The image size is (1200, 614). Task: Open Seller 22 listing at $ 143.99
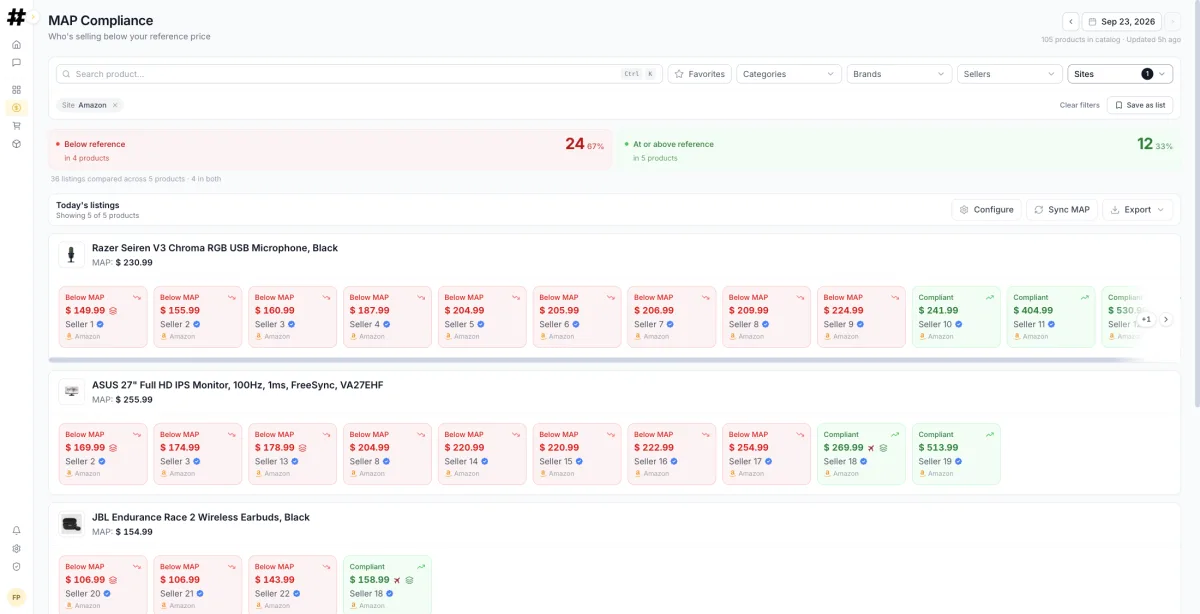(293, 585)
